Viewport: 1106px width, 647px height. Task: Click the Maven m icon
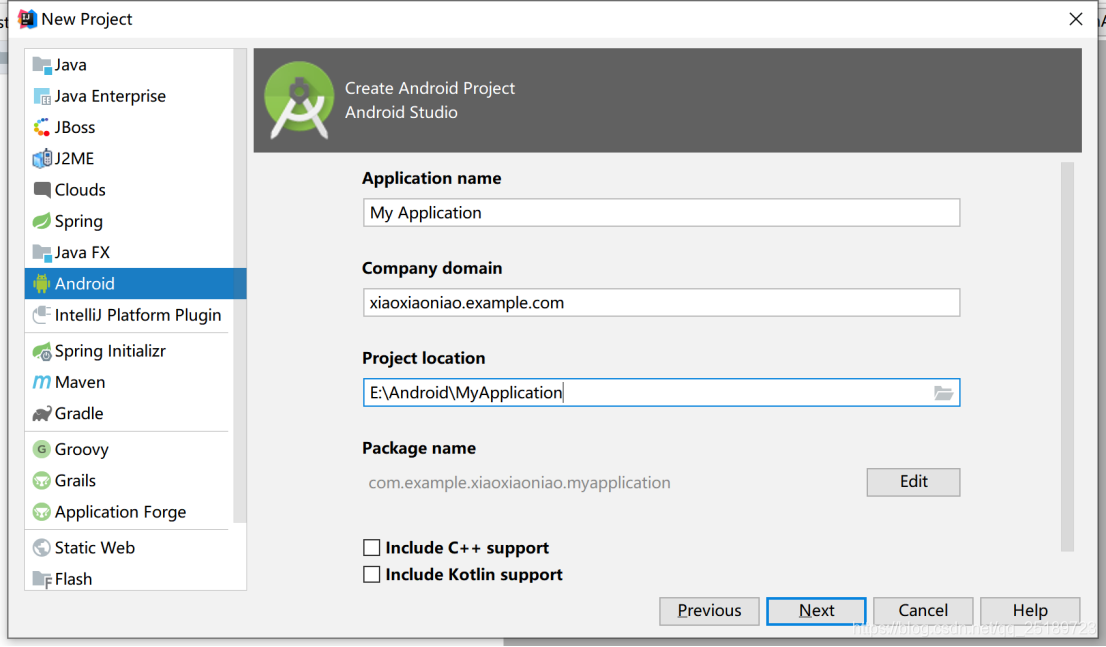coord(42,382)
